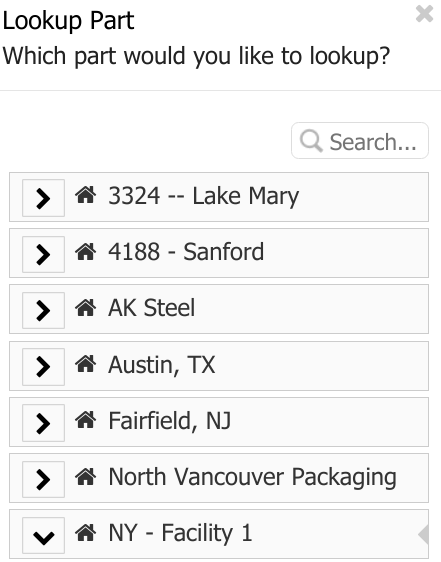Expand the Fairfield, NJ chevron
This screenshot has height=562, width=441.
[x=43, y=423]
